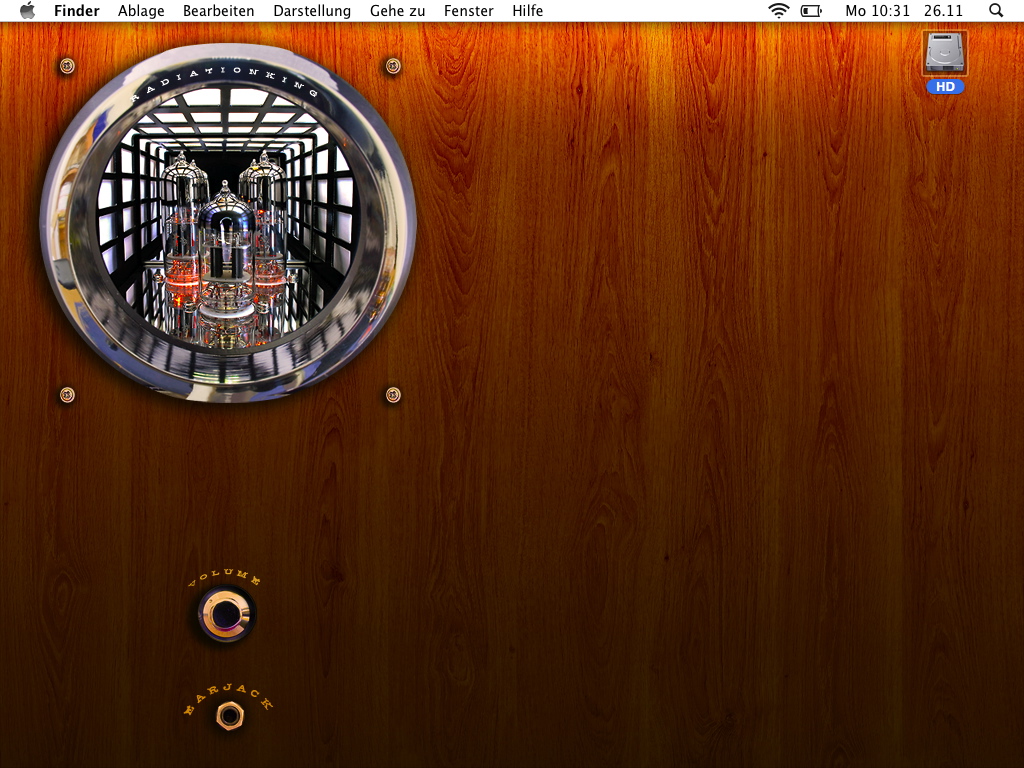
Task: Click the Wi-Fi status icon
Action: pyautogui.click(x=778, y=10)
